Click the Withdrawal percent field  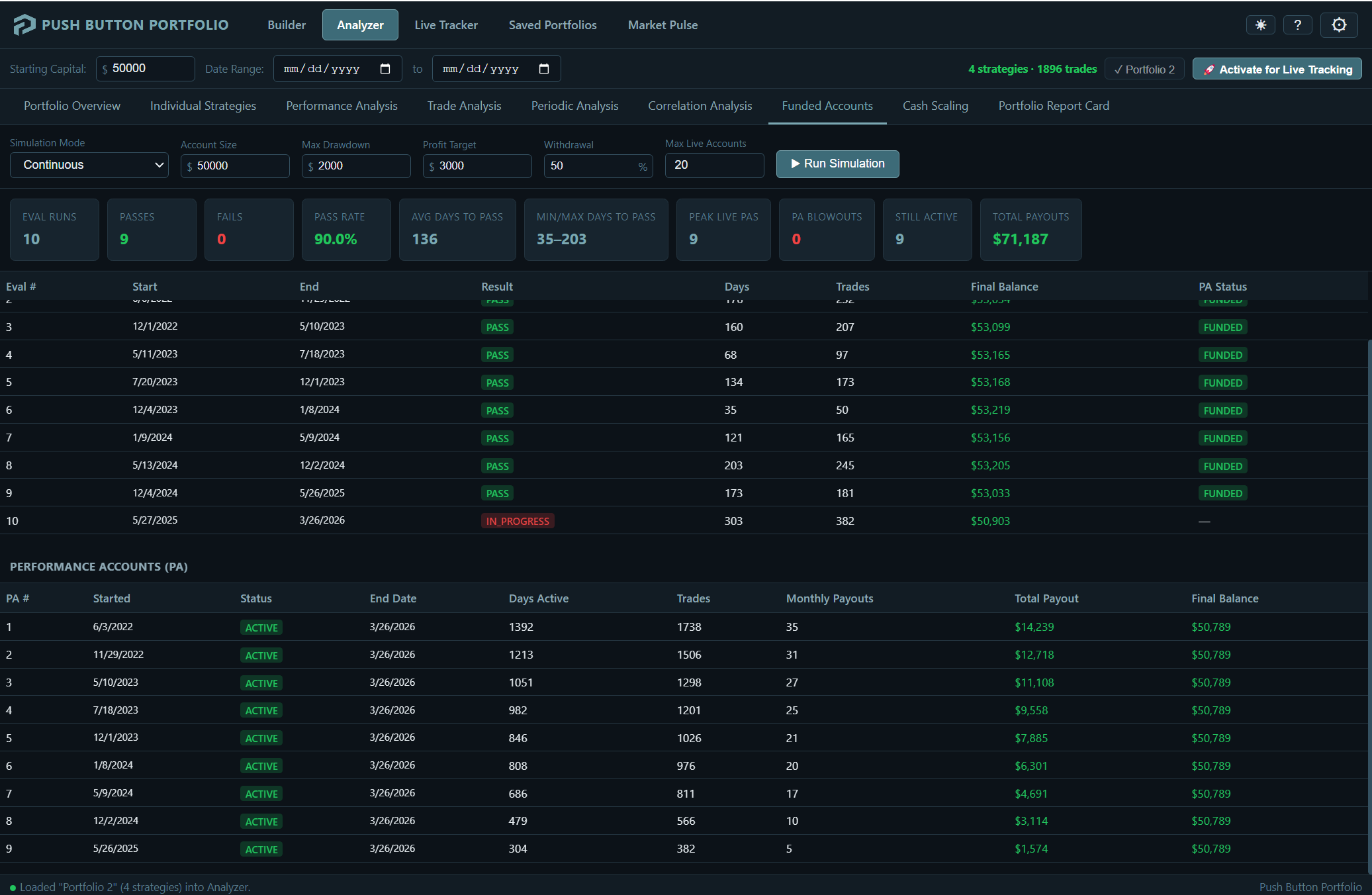pos(591,166)
